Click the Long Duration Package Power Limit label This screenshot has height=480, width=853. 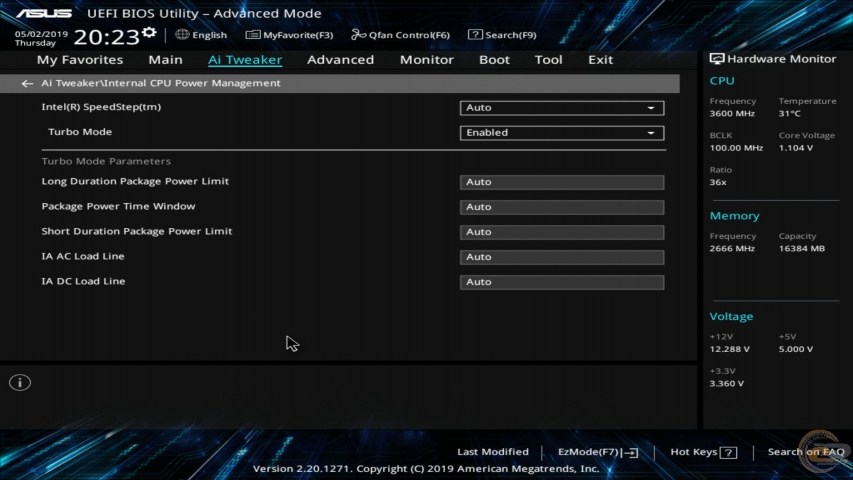click(135, 181)
